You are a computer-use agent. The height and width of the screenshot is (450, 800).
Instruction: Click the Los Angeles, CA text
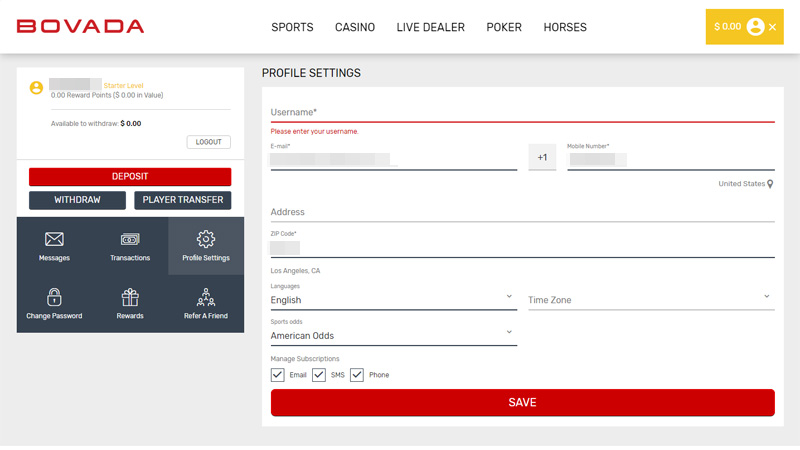coord(295,271)
